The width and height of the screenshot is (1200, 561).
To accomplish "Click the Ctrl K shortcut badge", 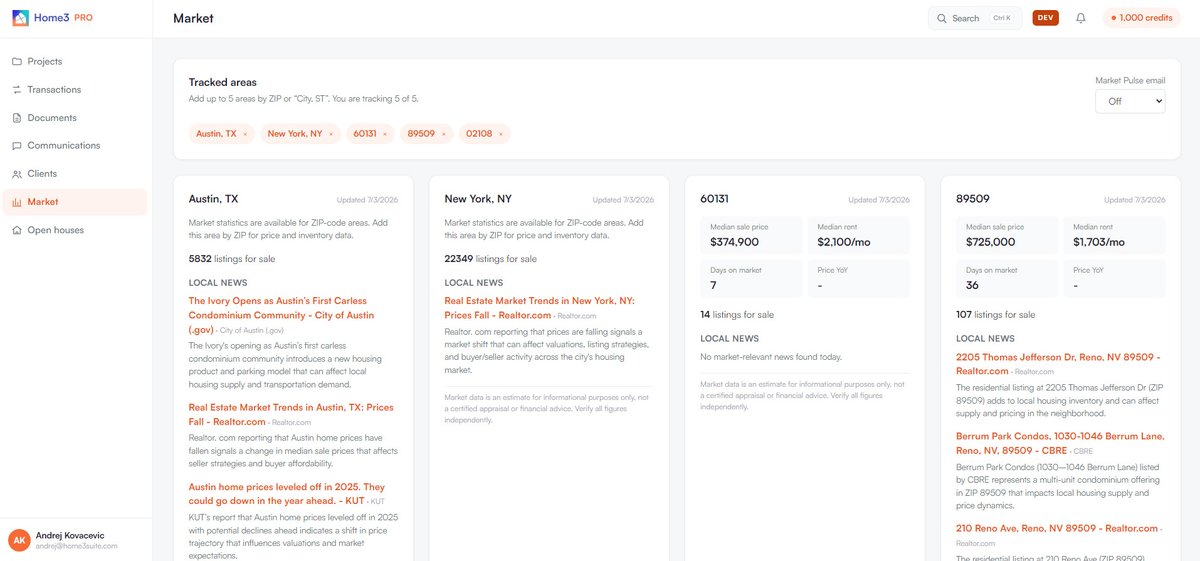I will point(1001,18).
